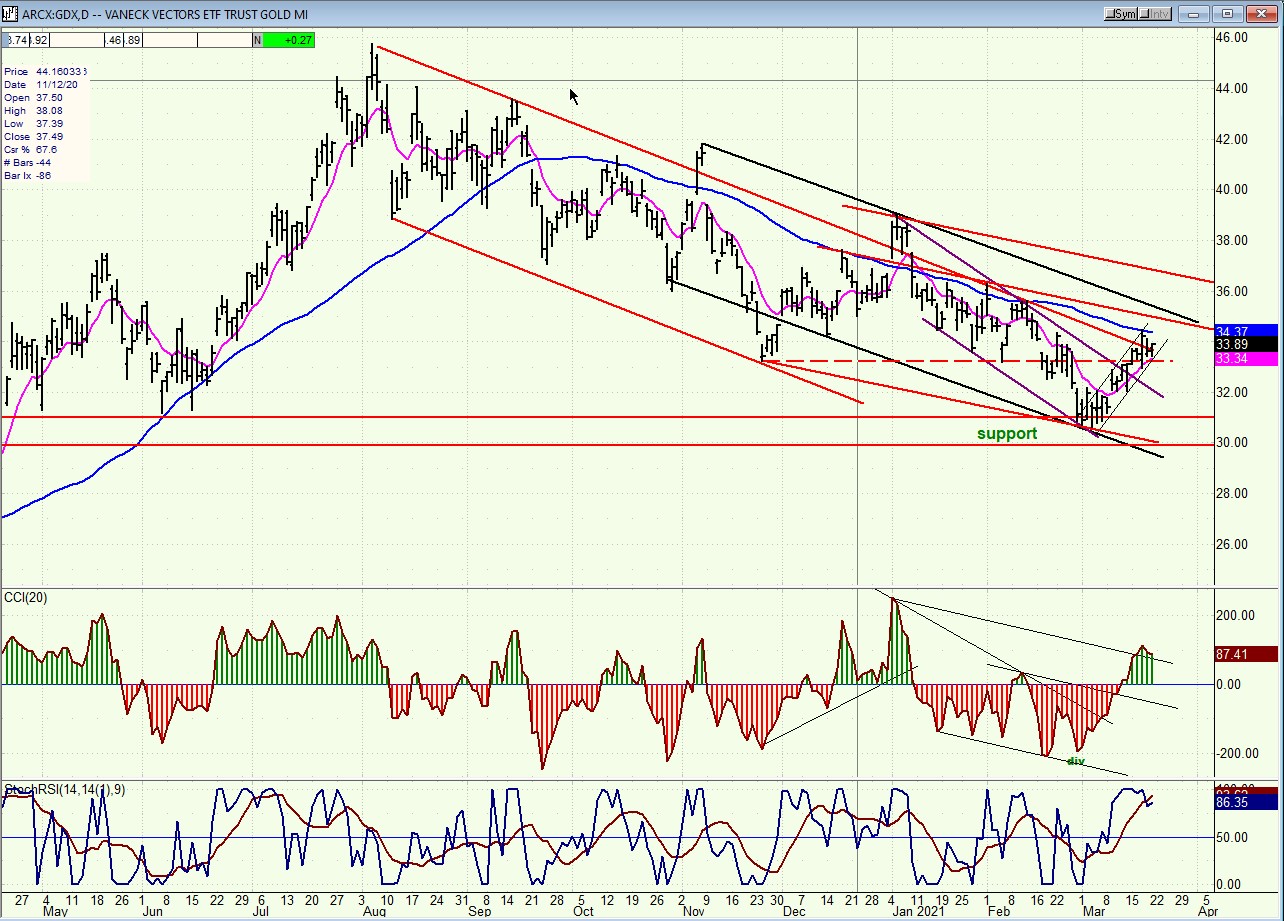1284x921 pixels.
Task: Click the chart window icon in title bar
Action: point(10,13)
